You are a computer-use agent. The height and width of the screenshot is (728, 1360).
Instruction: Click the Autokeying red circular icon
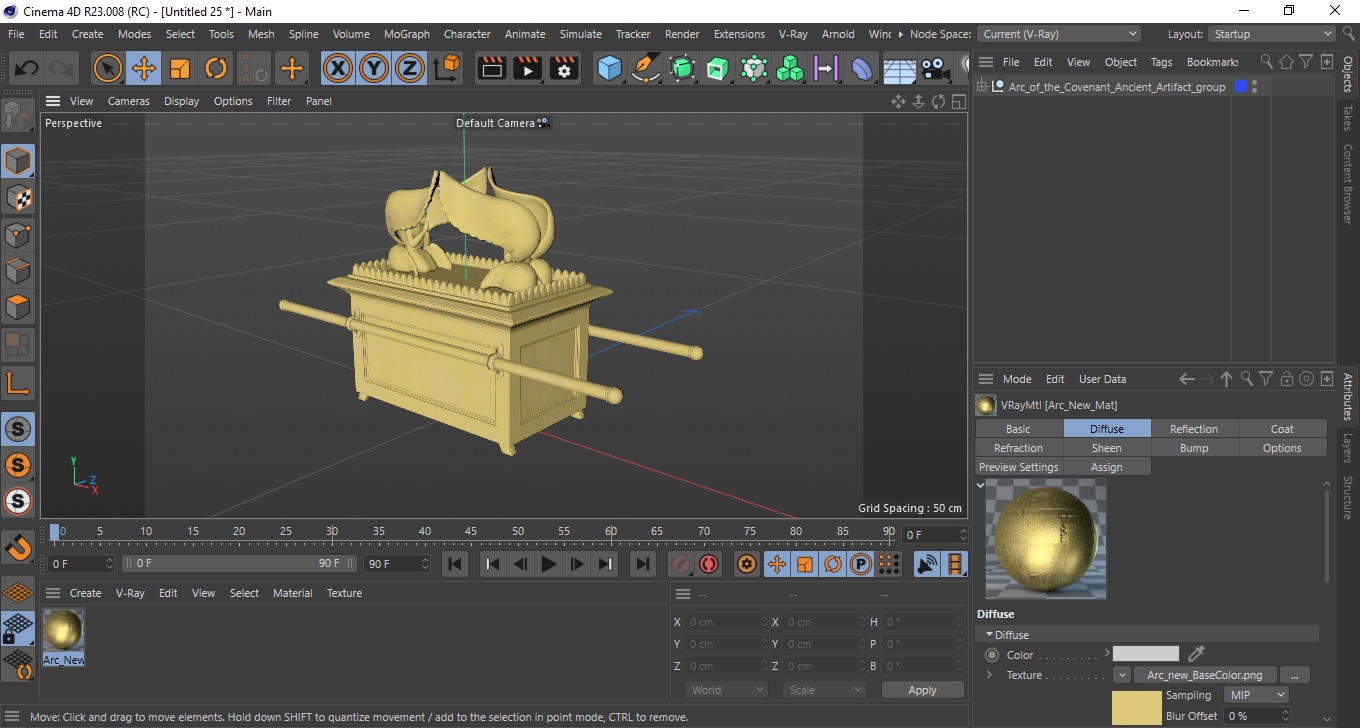tap(709, 564)
